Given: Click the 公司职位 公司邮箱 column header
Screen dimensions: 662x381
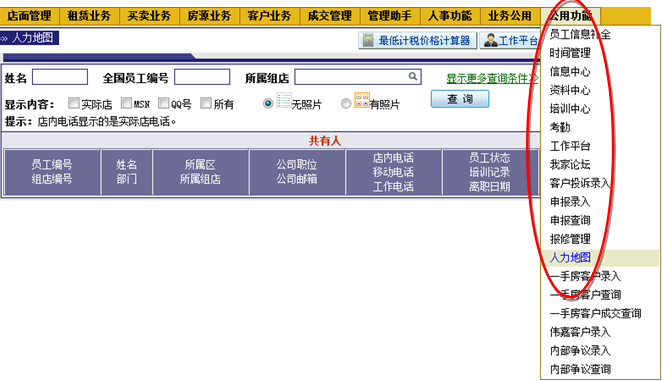Looking at the screenshot, I should coord(297,172).
